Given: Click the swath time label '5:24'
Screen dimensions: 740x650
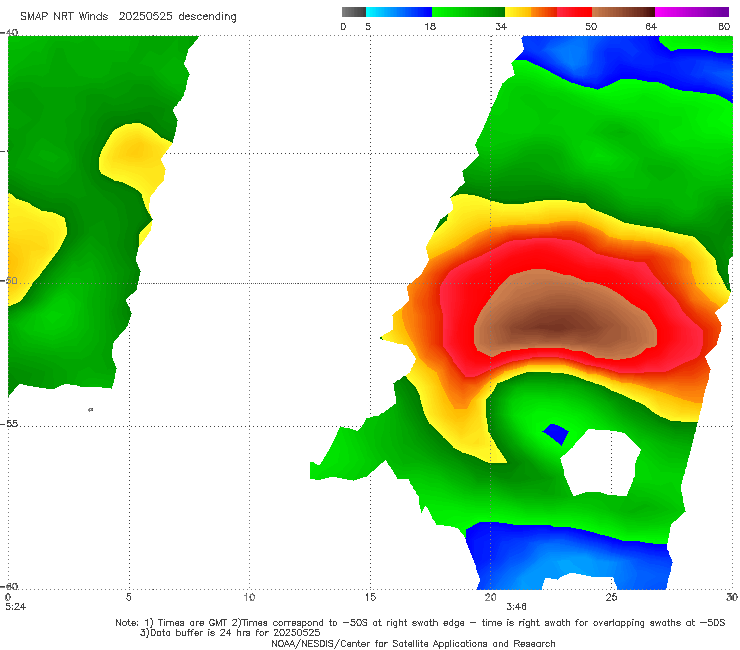Looking at the screenshot, I should pyautogui.click(x=15, y=607).
